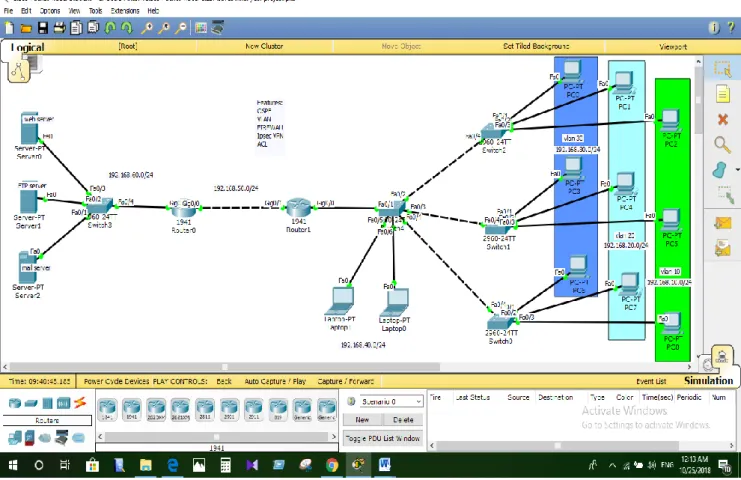741x480 pixels.
Task: Click Capture / Forward control
Action: pyautogui.click(x=345, y=381)
